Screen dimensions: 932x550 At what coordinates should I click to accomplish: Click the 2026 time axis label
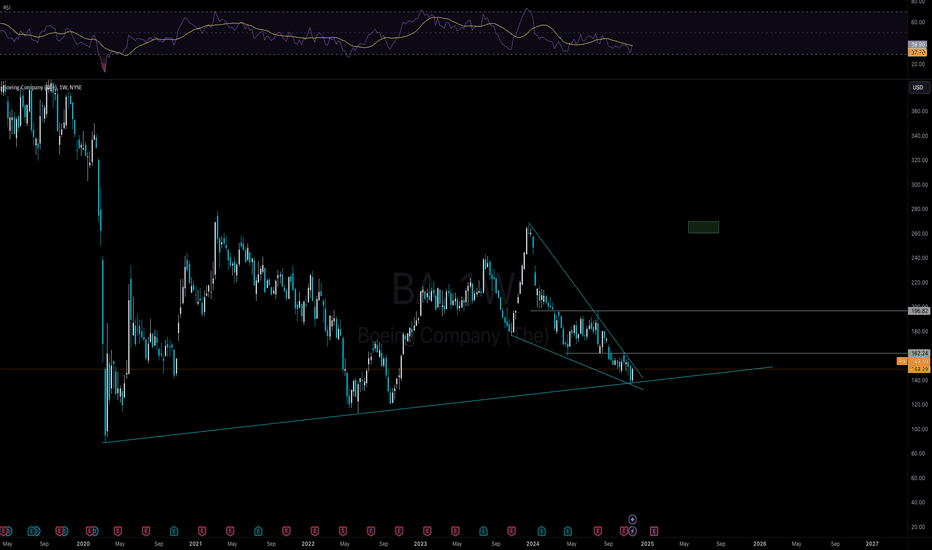coord(760,543)
